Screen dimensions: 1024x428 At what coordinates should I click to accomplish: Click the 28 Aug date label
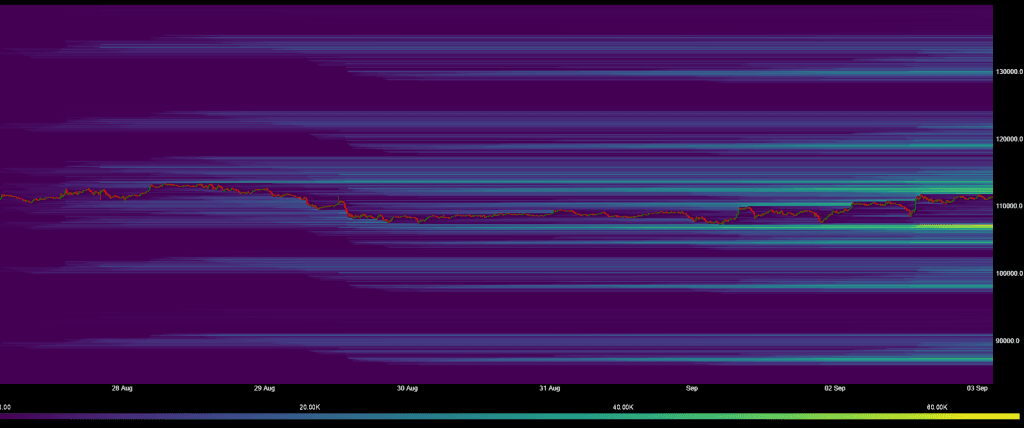click(x=122, y=387)
